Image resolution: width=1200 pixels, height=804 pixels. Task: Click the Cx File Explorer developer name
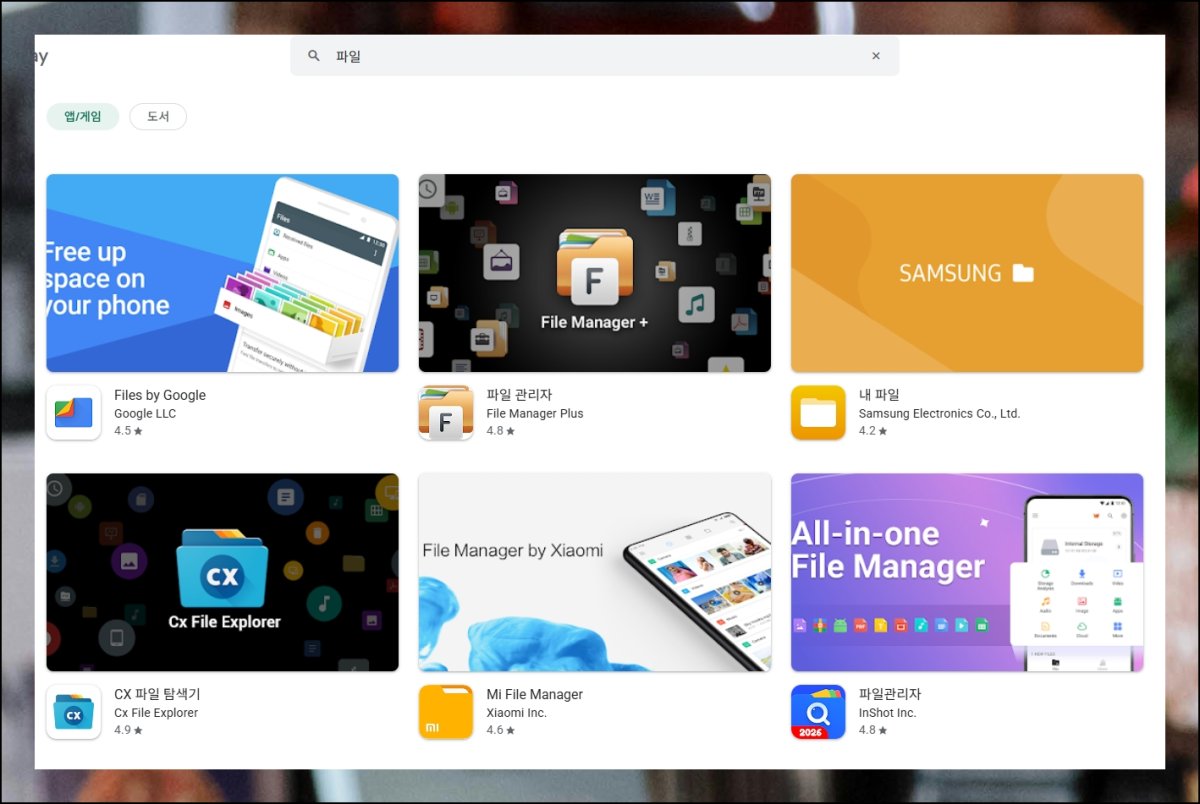tap(156, 713)
